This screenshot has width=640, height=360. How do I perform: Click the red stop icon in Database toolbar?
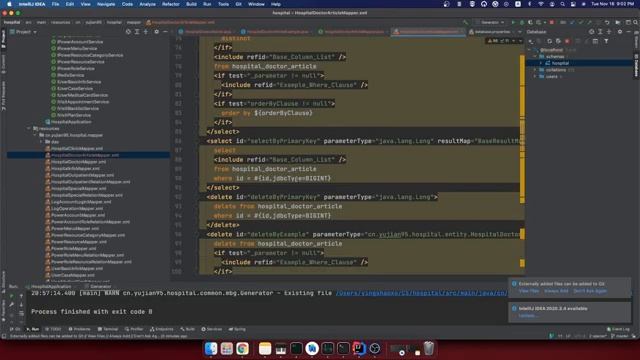[567, 41]
